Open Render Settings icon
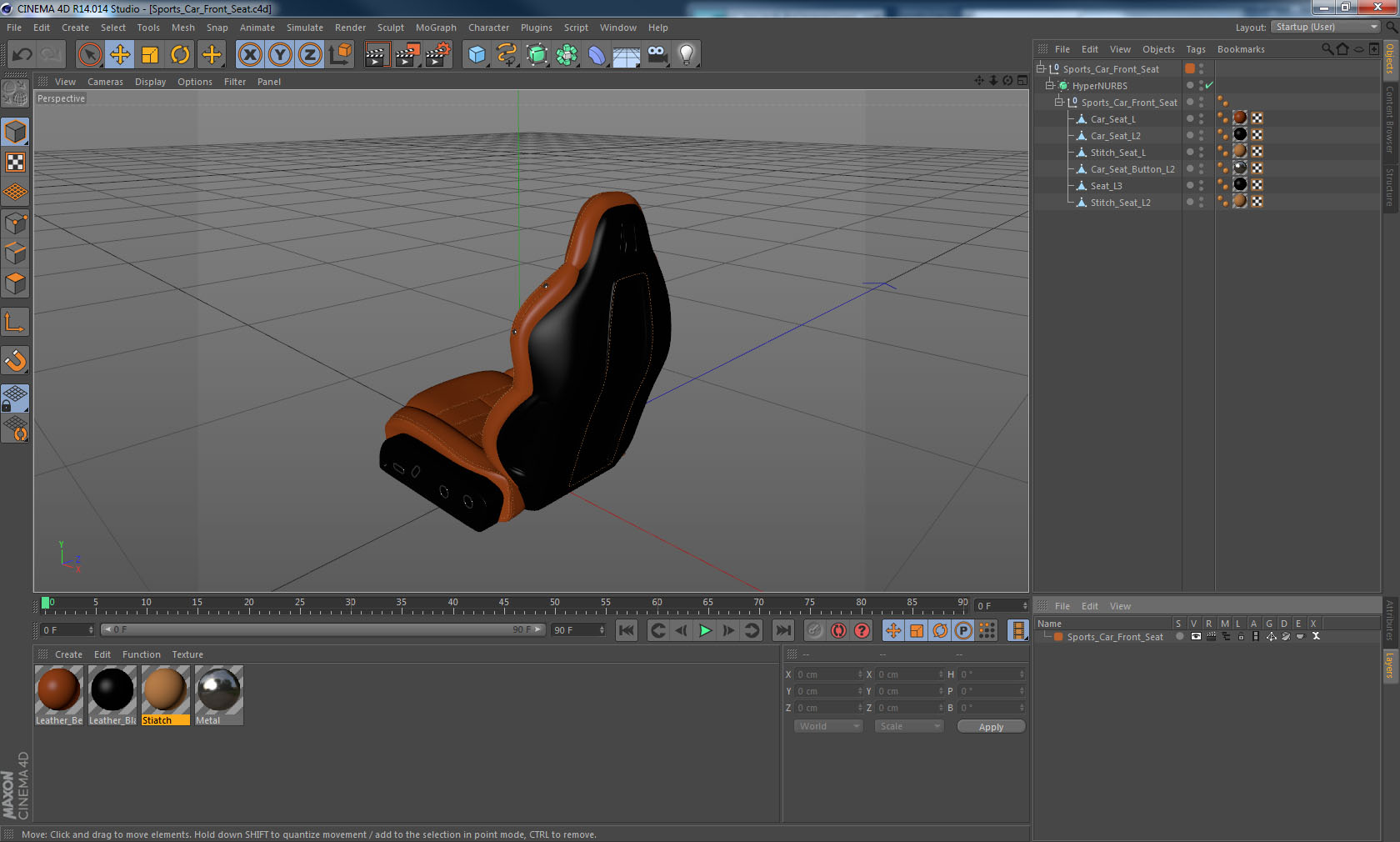Image resolution: width=1400 pixels, height=842 pixels. pos(438,55)
